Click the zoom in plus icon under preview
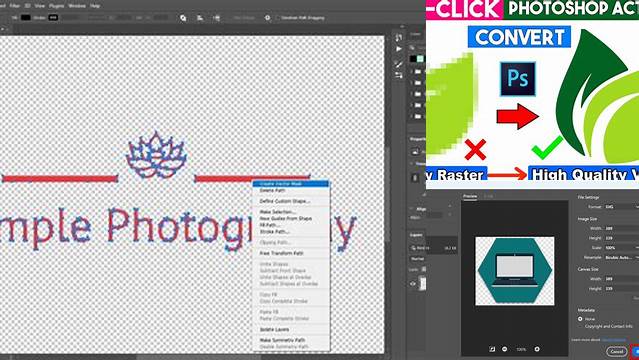This screenshot has height=360, width=639. click(537, 349)
